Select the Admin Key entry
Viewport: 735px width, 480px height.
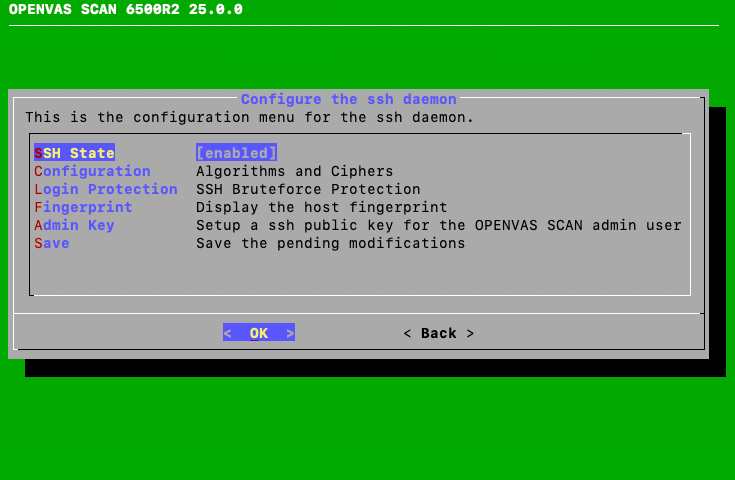pyautogui.click(x=74, y=225)
